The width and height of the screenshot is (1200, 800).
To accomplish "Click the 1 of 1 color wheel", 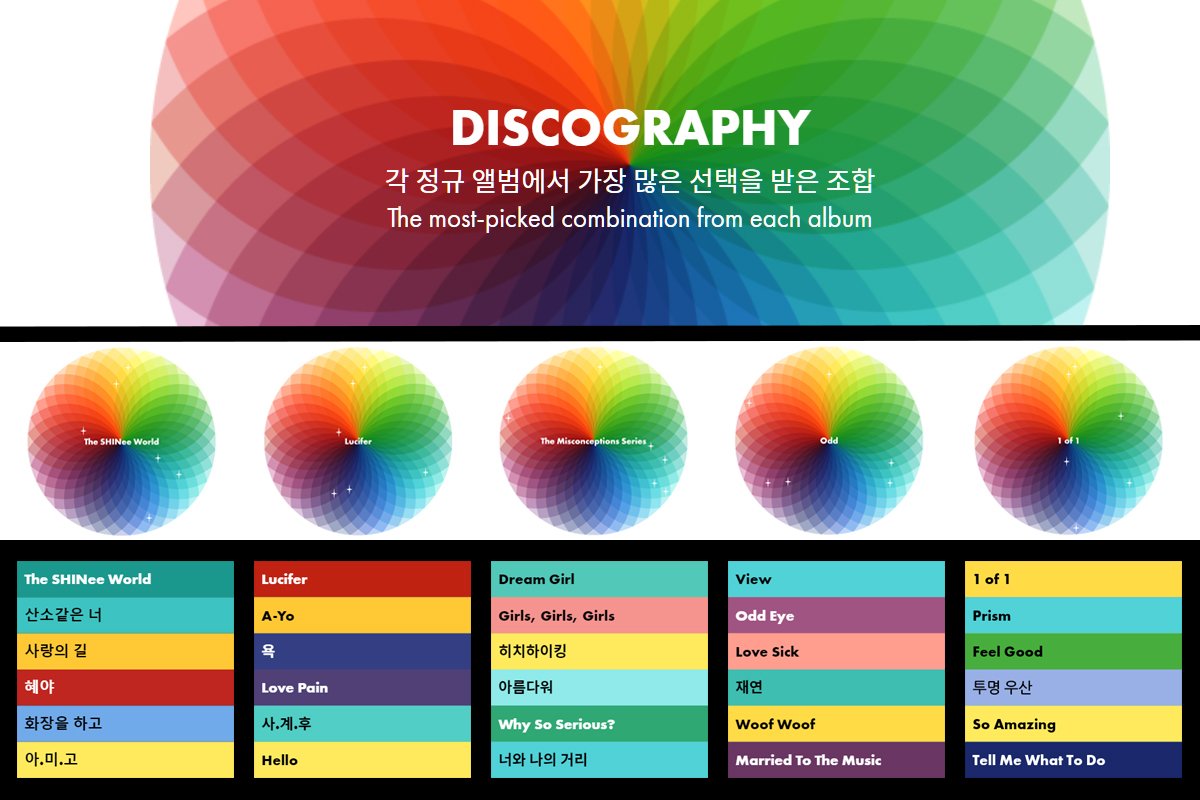I will 1068,441.
